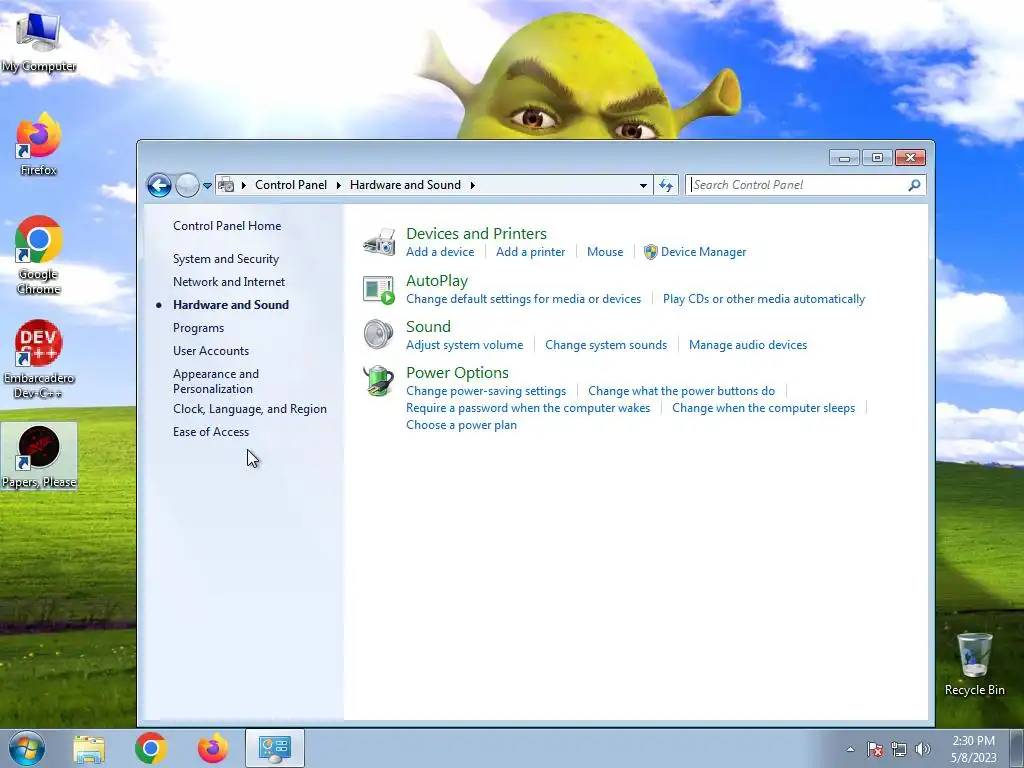Image resolution: width=1024 pixels, height=768 pixels.
Task: Expand the arrow after Hardware and Sound breadcrumb
Action: click(x=472, y=185)
